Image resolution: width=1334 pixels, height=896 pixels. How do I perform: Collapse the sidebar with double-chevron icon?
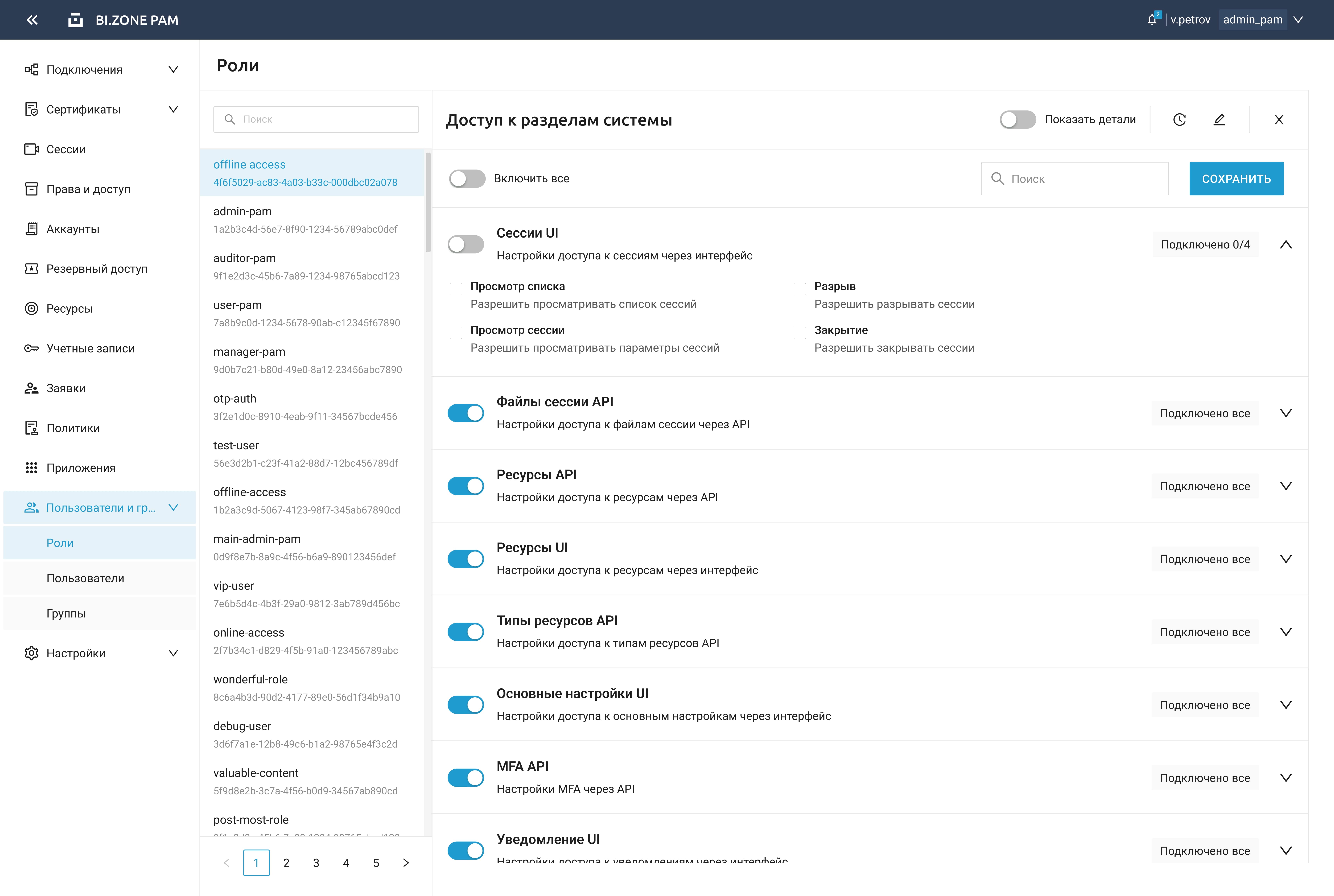32,20
